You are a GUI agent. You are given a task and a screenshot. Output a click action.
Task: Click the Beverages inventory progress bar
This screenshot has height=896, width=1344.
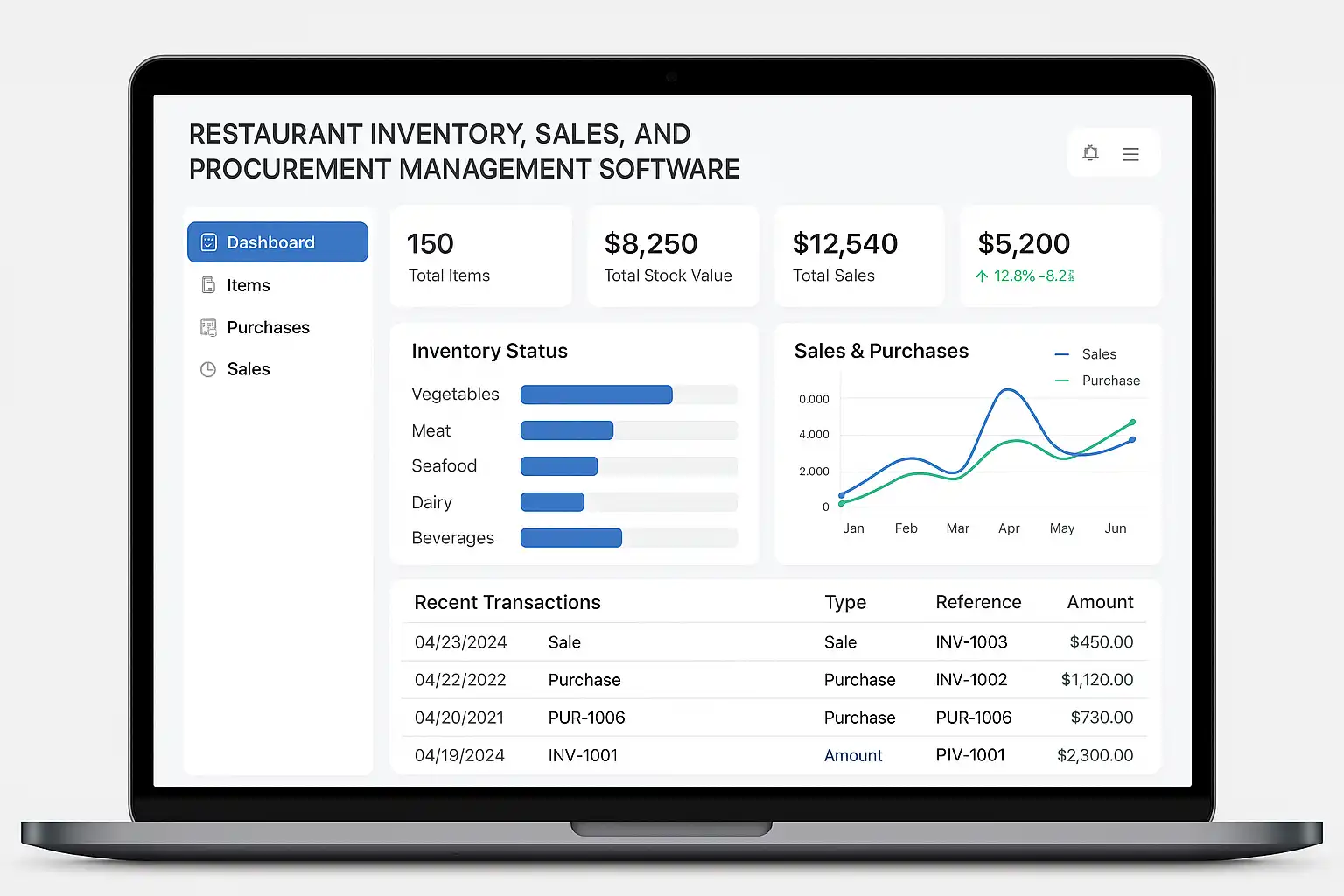629,538
